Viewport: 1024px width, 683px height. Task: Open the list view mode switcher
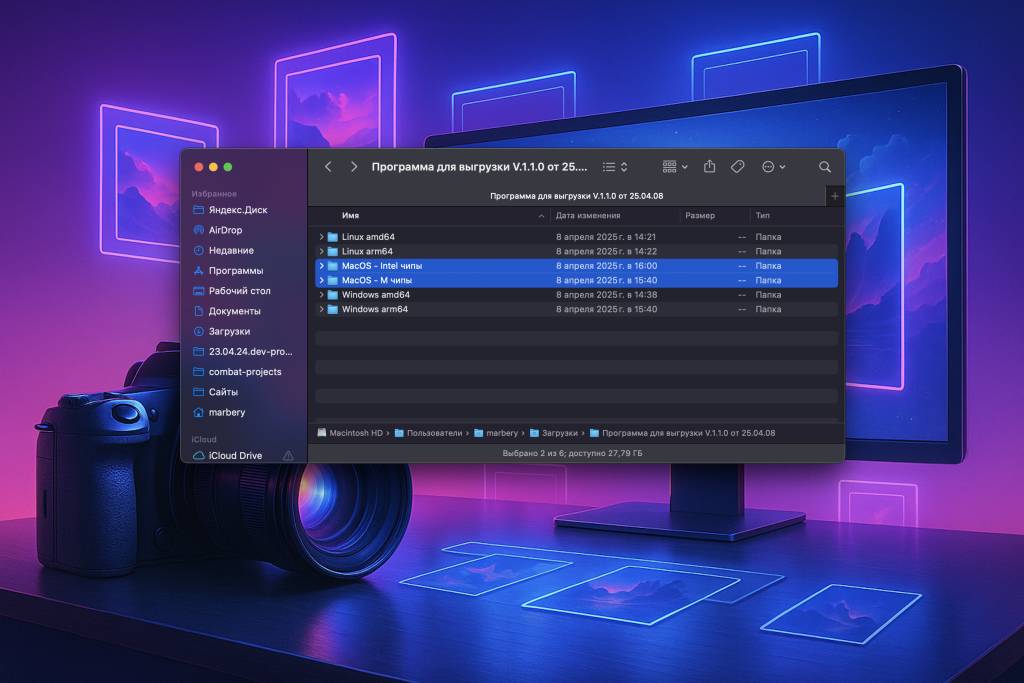pyautogui.click(x=615, y=167)
